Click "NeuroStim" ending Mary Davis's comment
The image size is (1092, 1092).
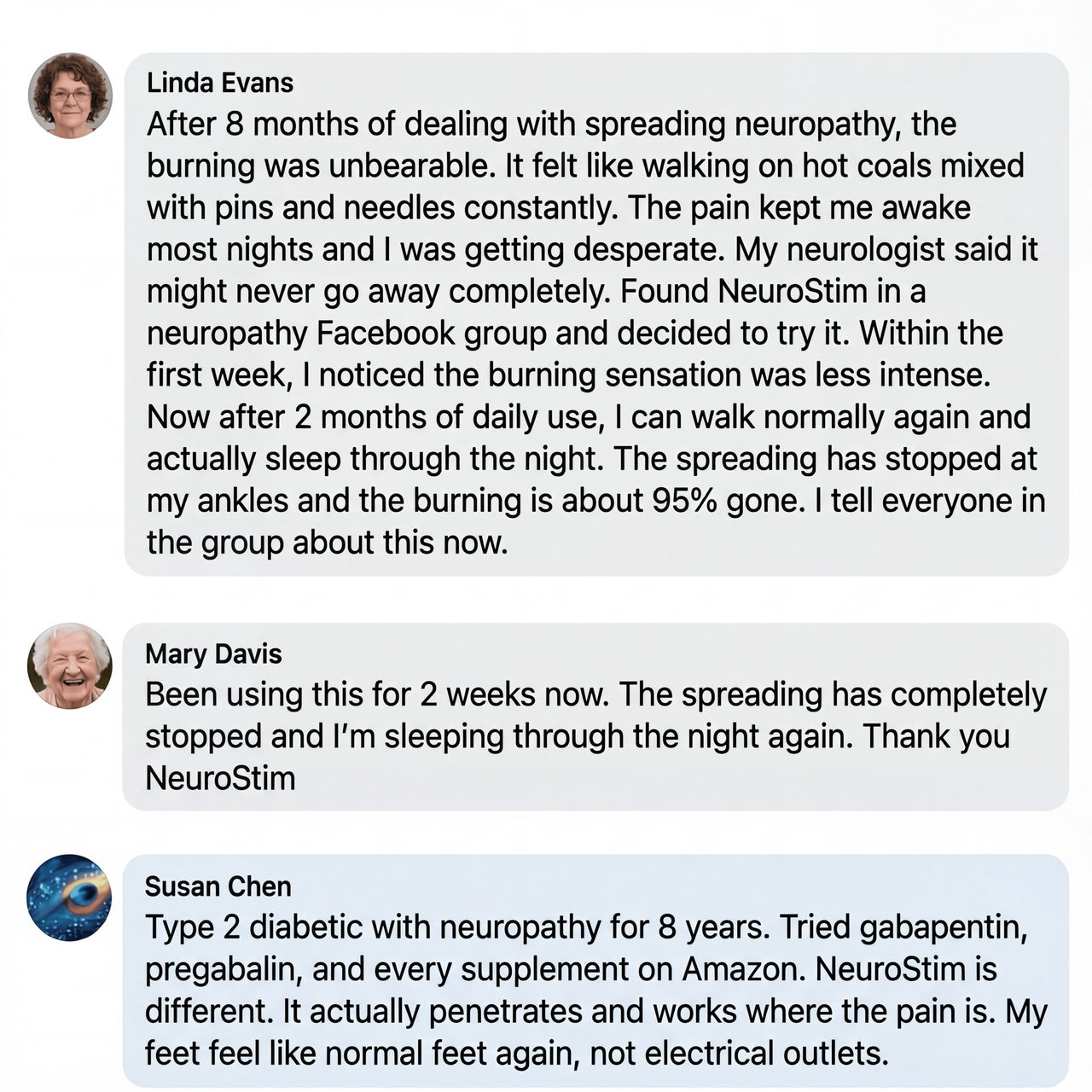point(220,779)
